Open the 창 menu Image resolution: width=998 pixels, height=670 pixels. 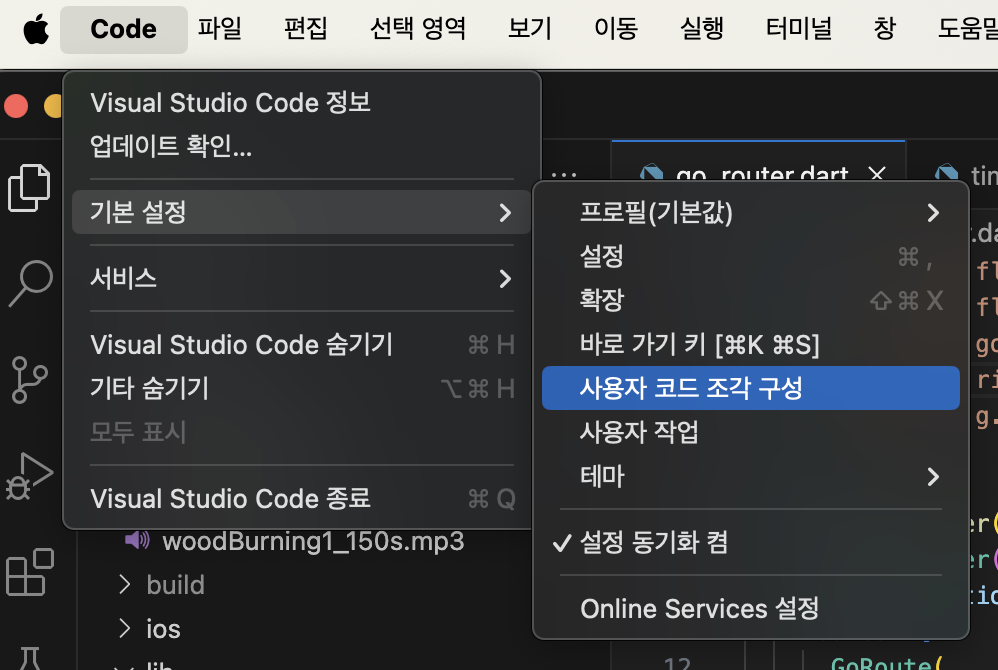pyautogui.click(x=885, y=29)
